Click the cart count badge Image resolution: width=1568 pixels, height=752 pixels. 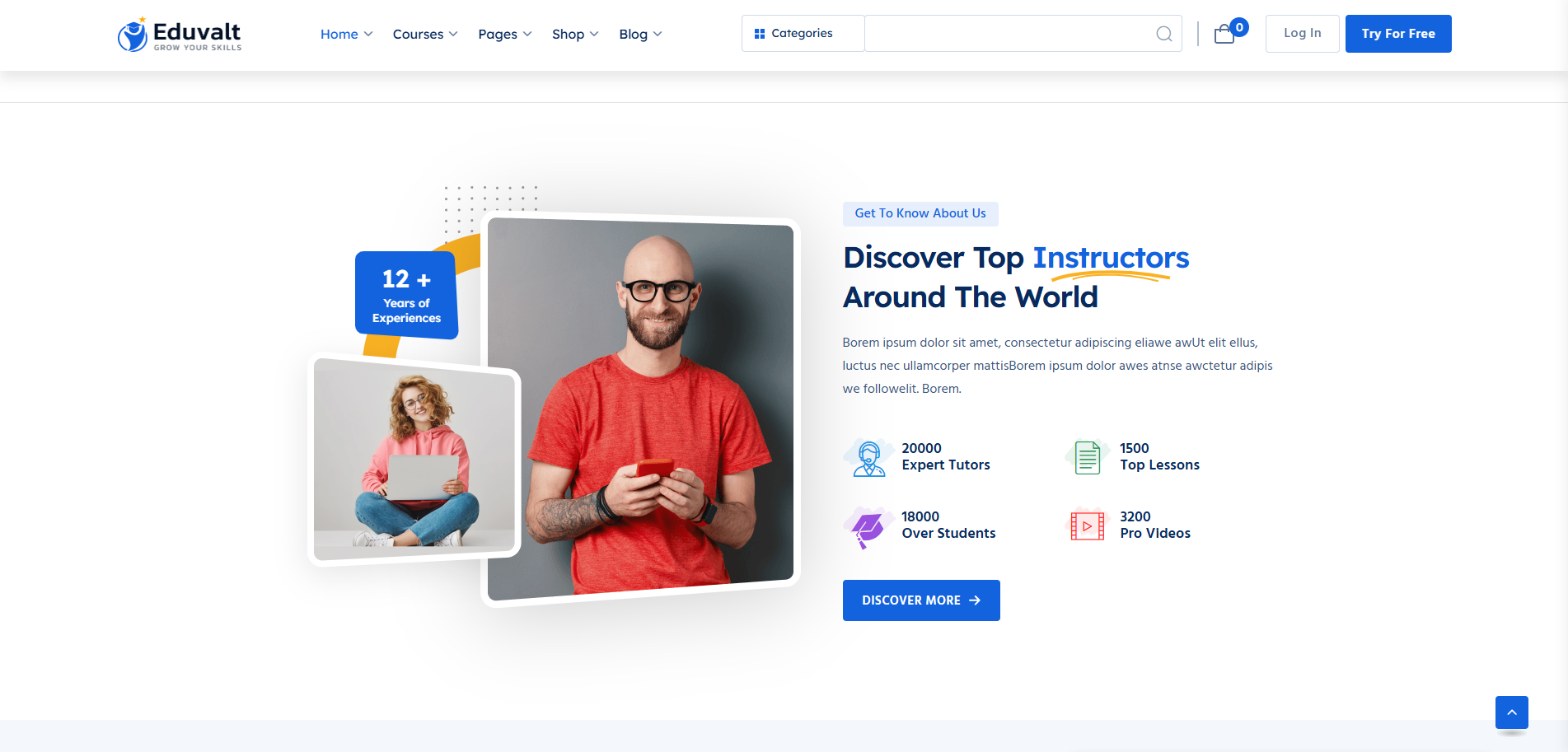[x=1239, y=27]
